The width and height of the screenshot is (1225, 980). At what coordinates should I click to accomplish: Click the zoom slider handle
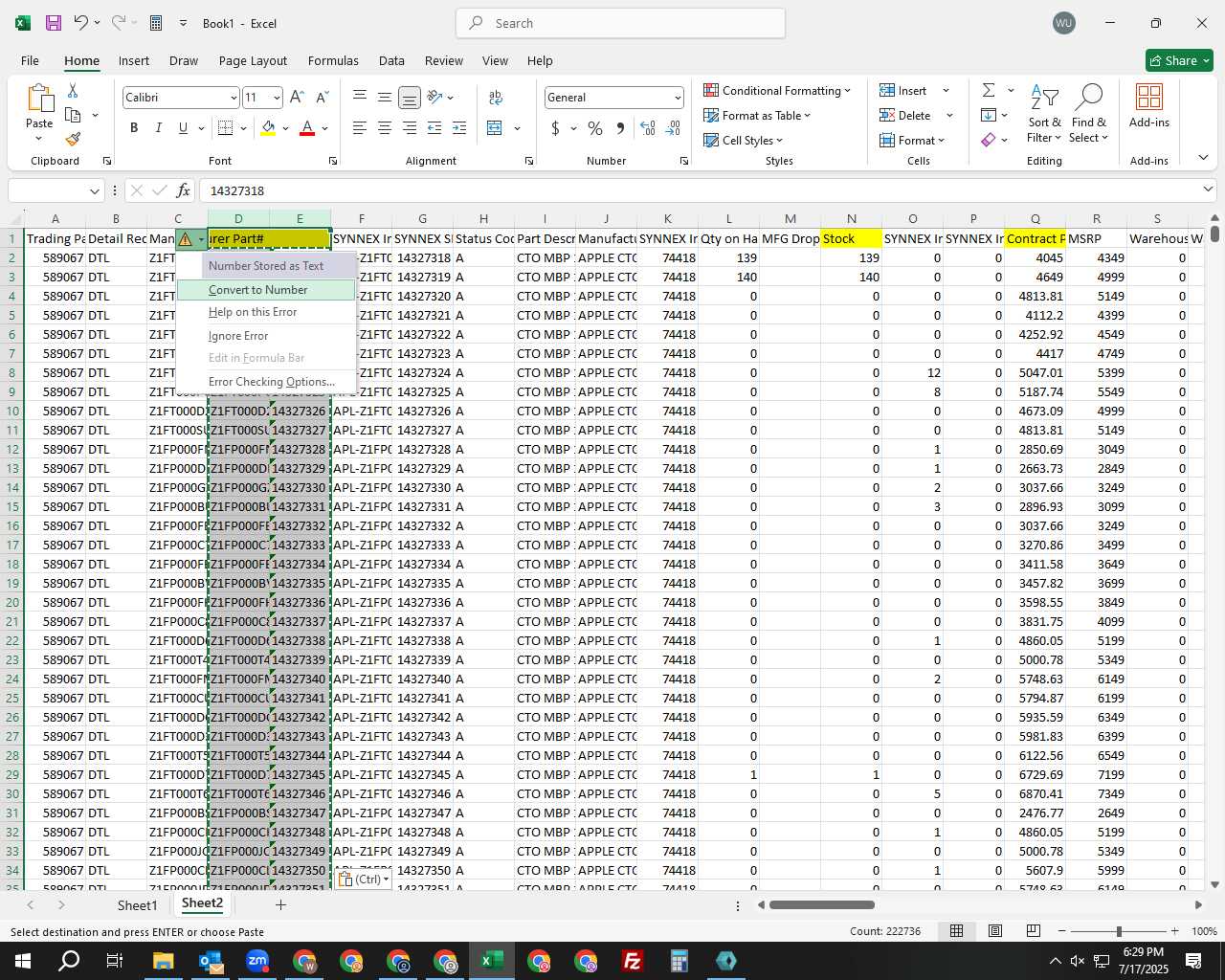pos(1119,930)
